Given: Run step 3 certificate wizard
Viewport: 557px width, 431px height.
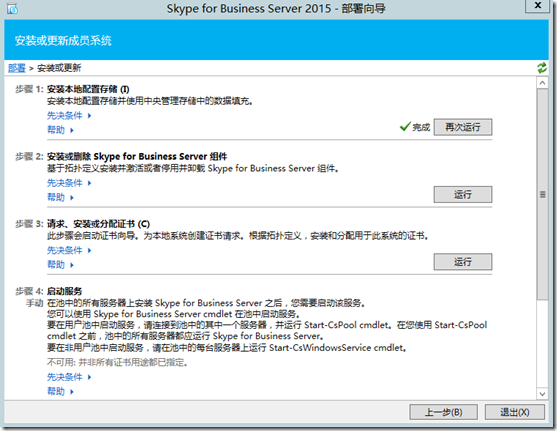Looking at the screenshot, I should click(x=463, y=262).
